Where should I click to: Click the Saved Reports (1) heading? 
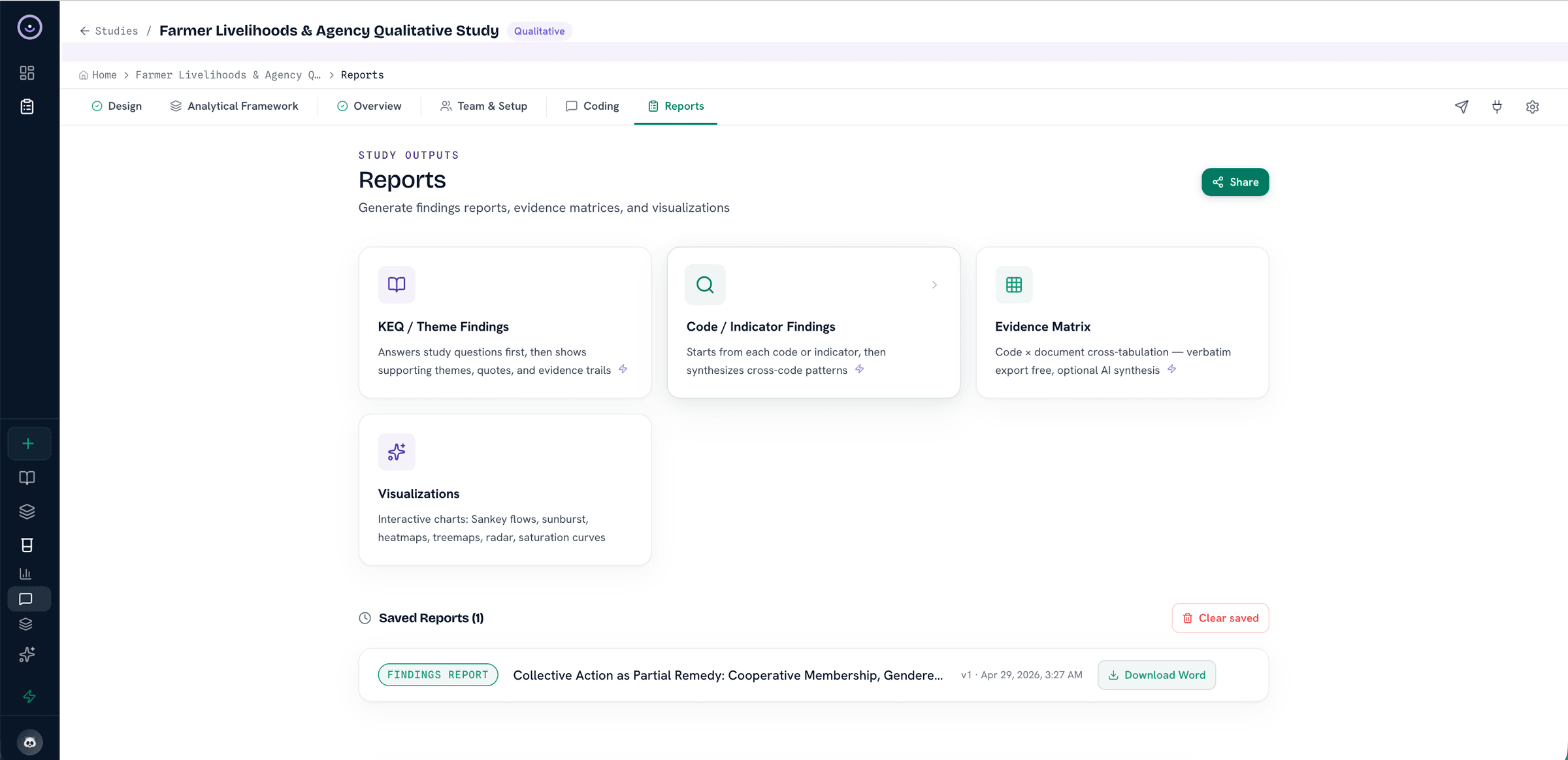(x=431, y=618)
